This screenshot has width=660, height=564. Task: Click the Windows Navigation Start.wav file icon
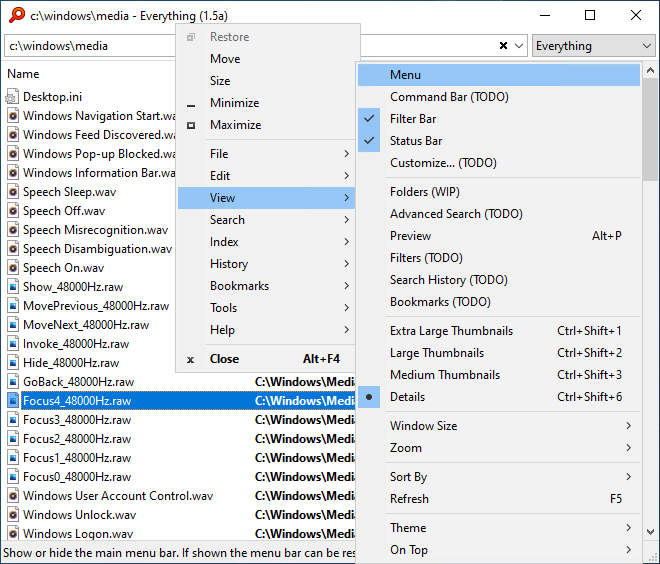pyautogui.click(x=13, y=116)
